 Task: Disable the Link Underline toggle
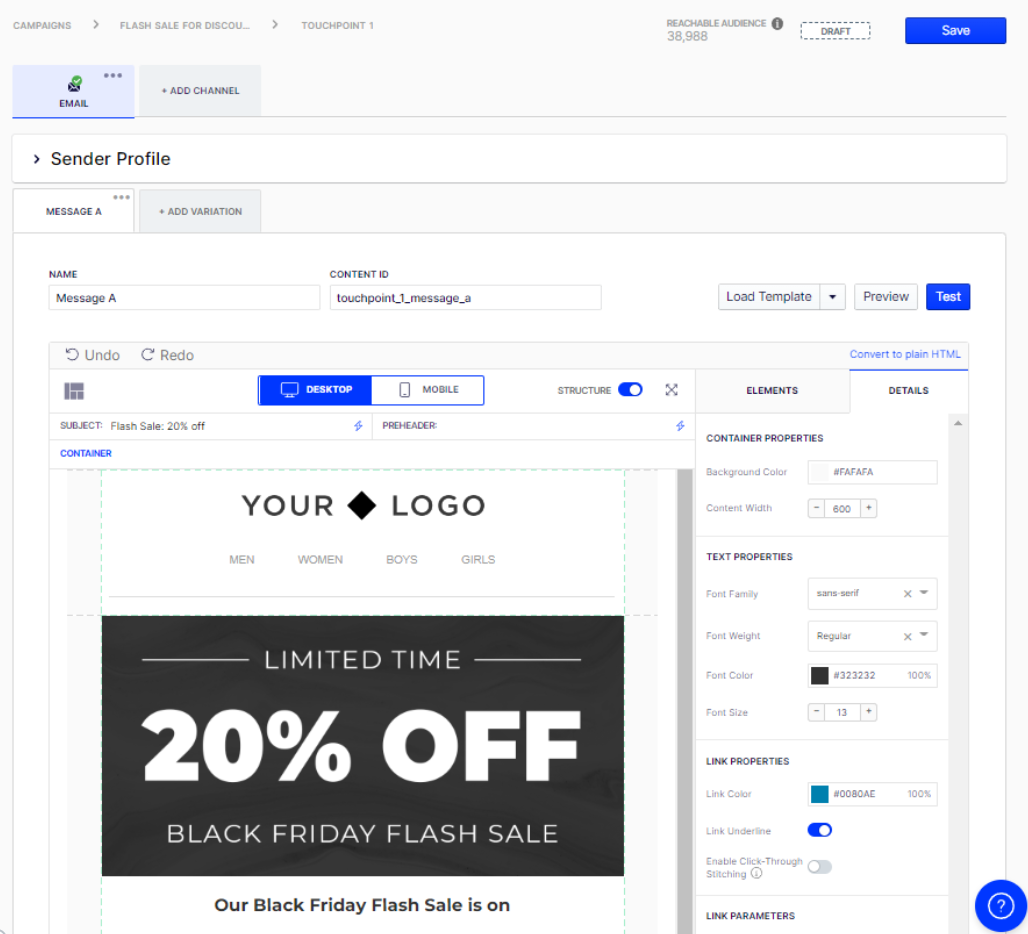[x=820, y=830]
